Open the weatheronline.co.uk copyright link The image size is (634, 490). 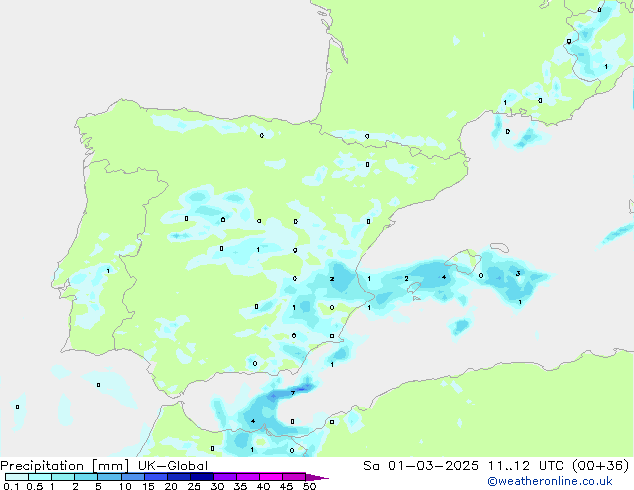(x=550, y=481)
